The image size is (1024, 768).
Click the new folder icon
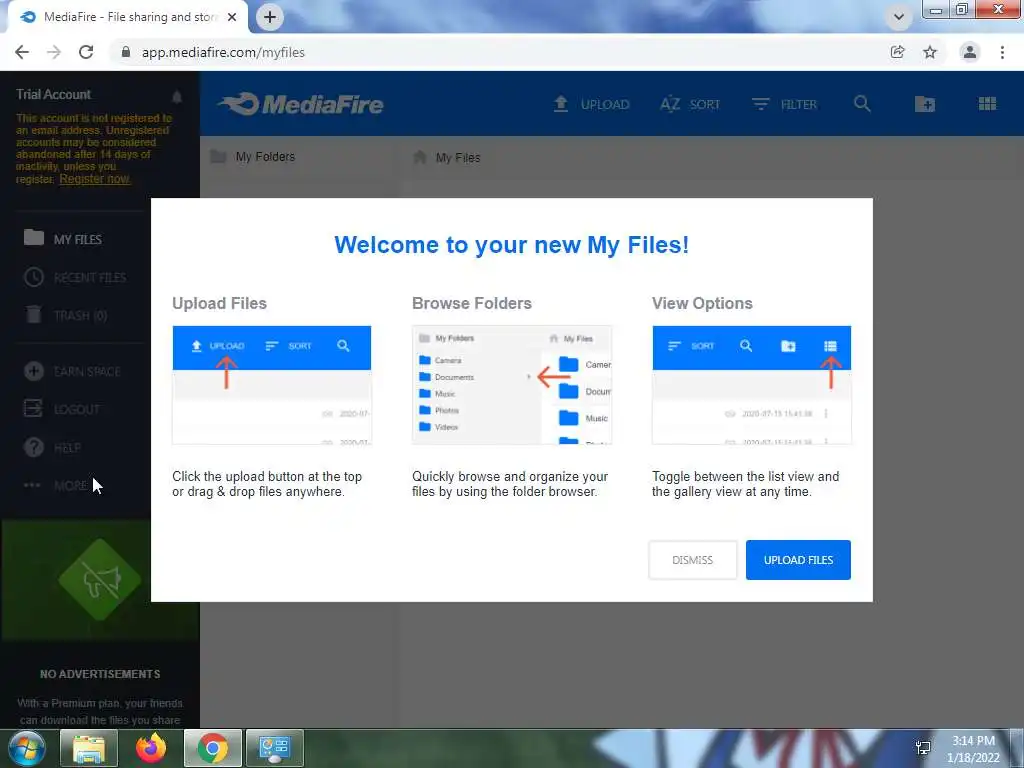[925, 104]
